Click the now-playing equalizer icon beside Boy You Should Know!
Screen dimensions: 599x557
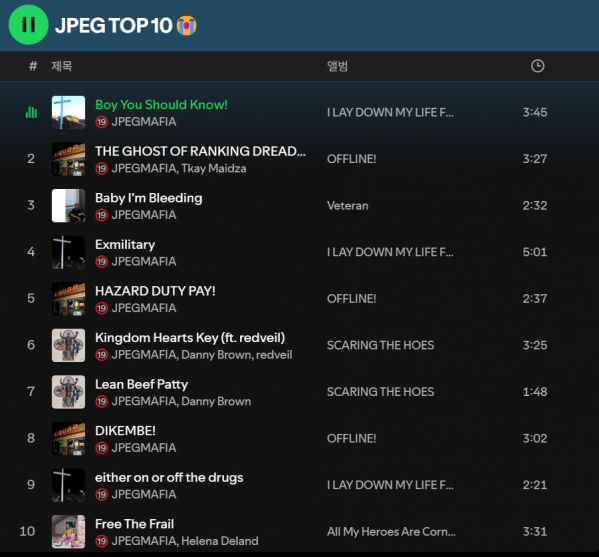(x=31, y=112)
